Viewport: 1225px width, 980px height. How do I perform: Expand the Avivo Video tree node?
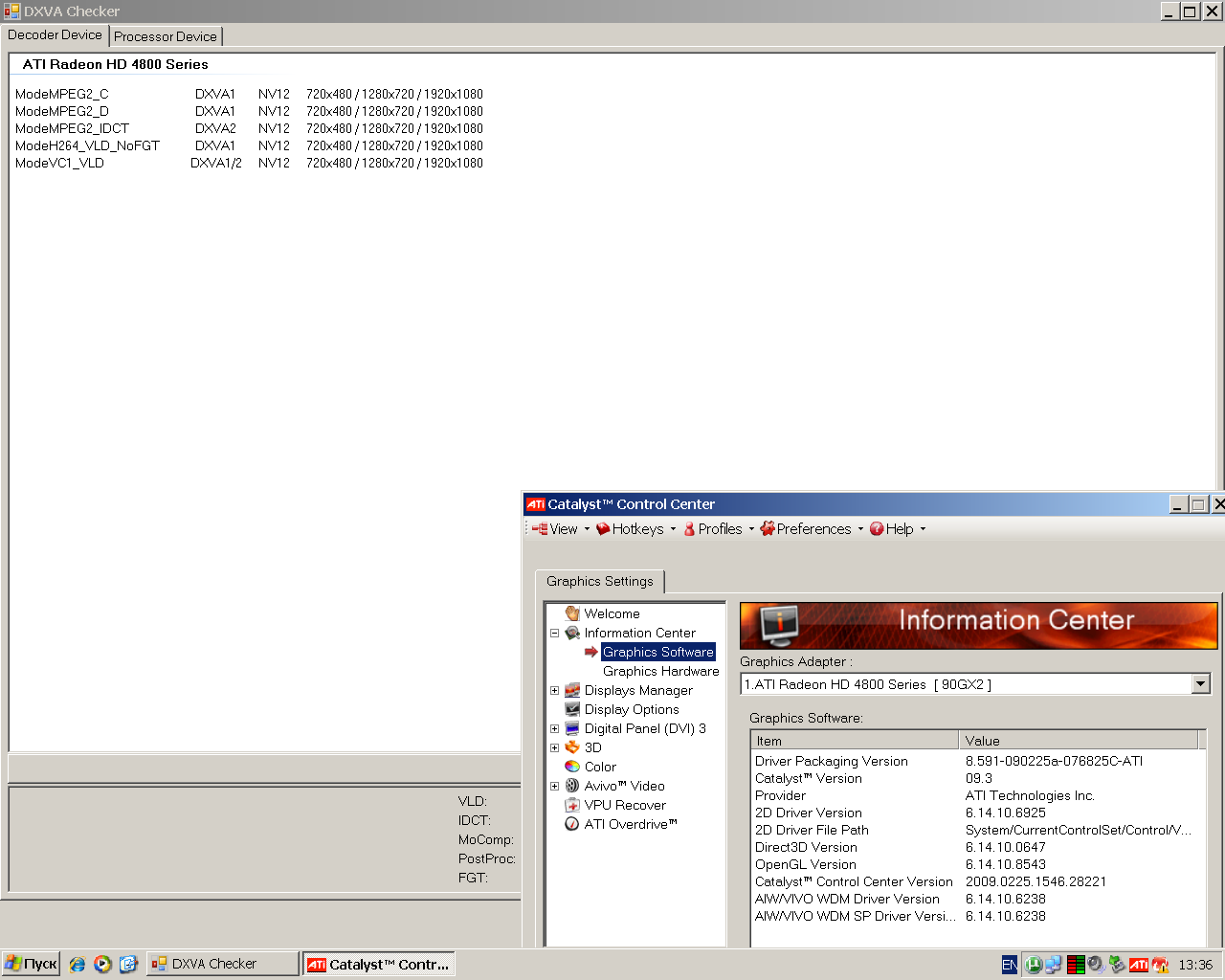coord(554,786)
